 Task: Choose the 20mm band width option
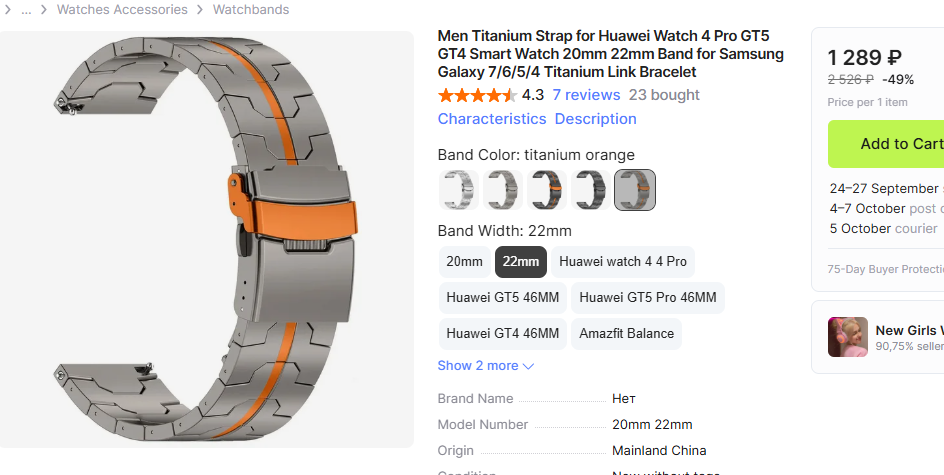464,262
